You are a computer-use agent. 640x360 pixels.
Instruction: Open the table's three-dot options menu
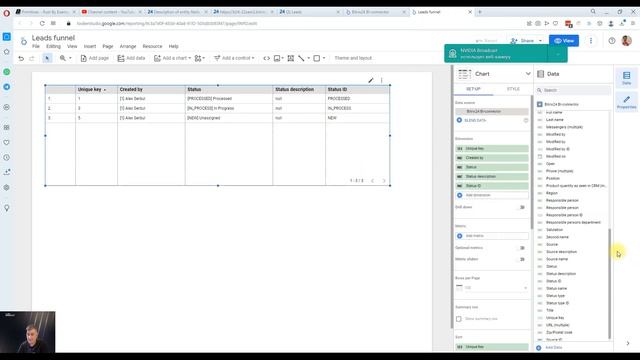pyautogui.click(x=382, y=80)
